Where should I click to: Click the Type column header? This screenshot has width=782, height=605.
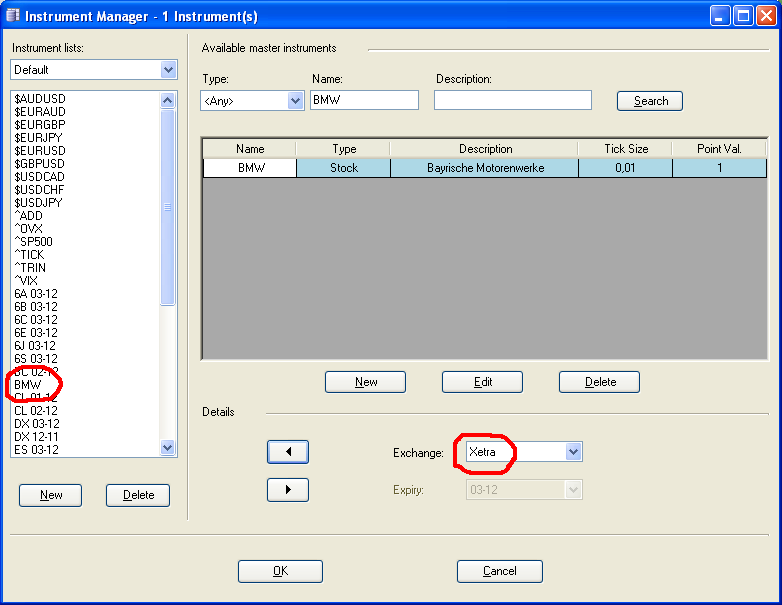[x=344, y=149]
